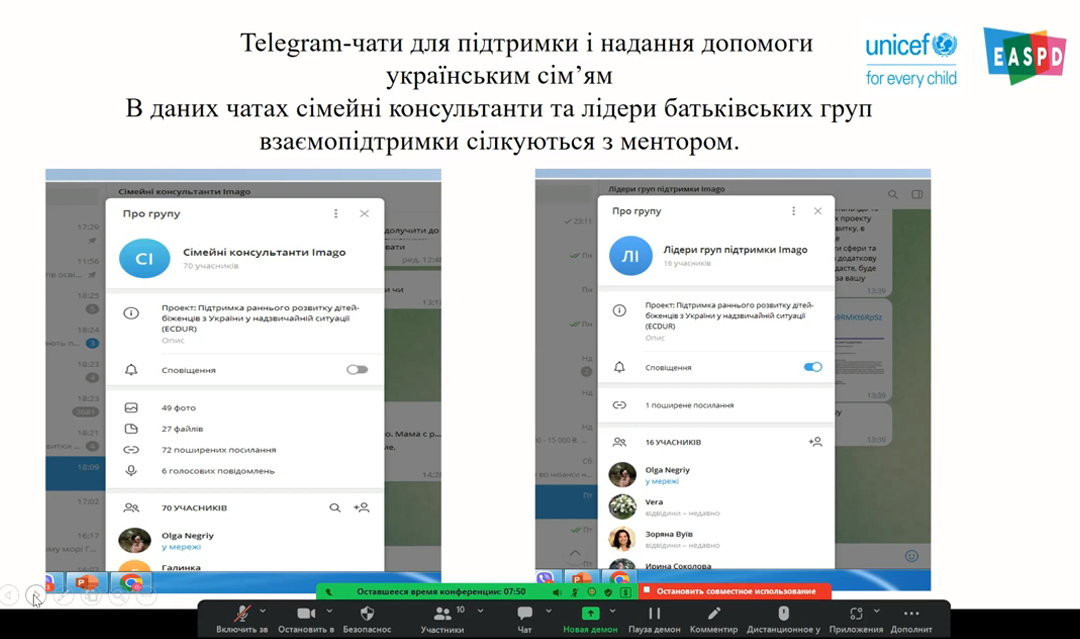This screenshot has width=1080, height=639.
Task: Search members in 70 учасників list
Action: (x=335, y=508)
